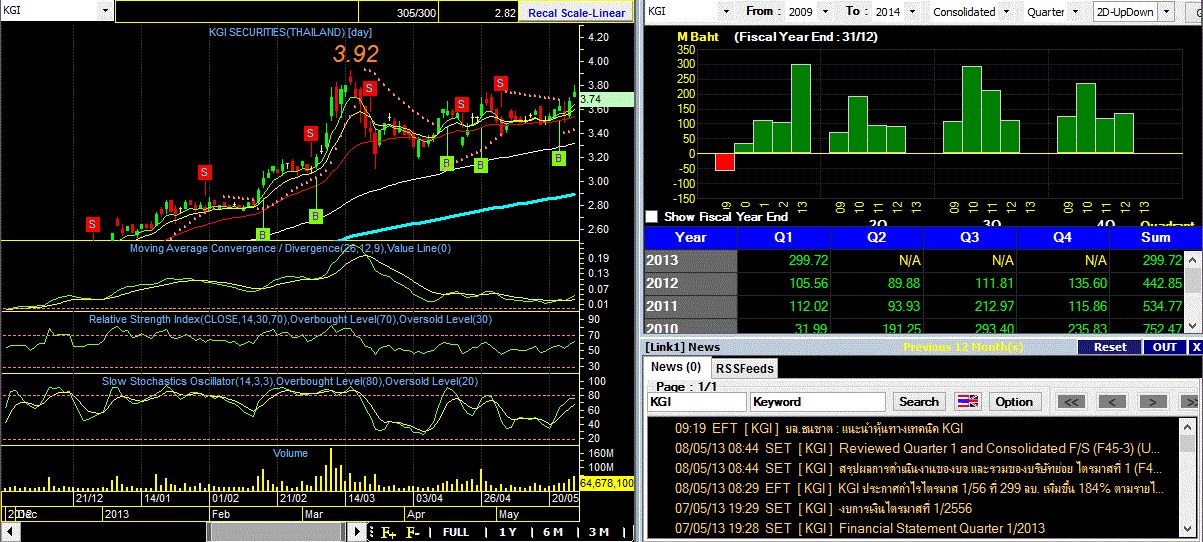Open news 'Reviewed Quarter 1 and Consolidated F/S'
Image resolution: width=1203 pixels, height=542 pixels.
[x=917, y=447]
